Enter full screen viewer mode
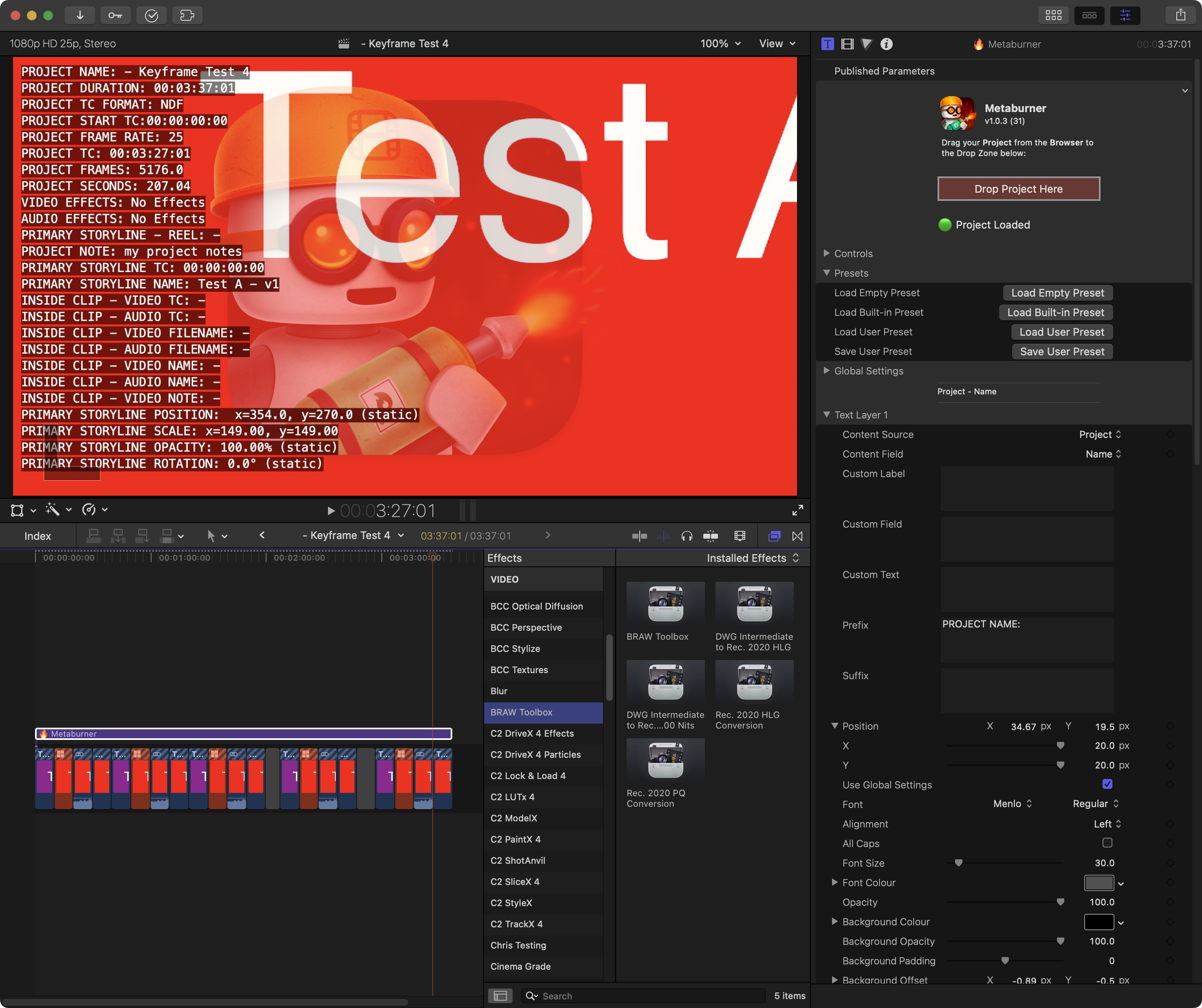The height and width of the screenshot is (1008, 1202). point(797,510)
